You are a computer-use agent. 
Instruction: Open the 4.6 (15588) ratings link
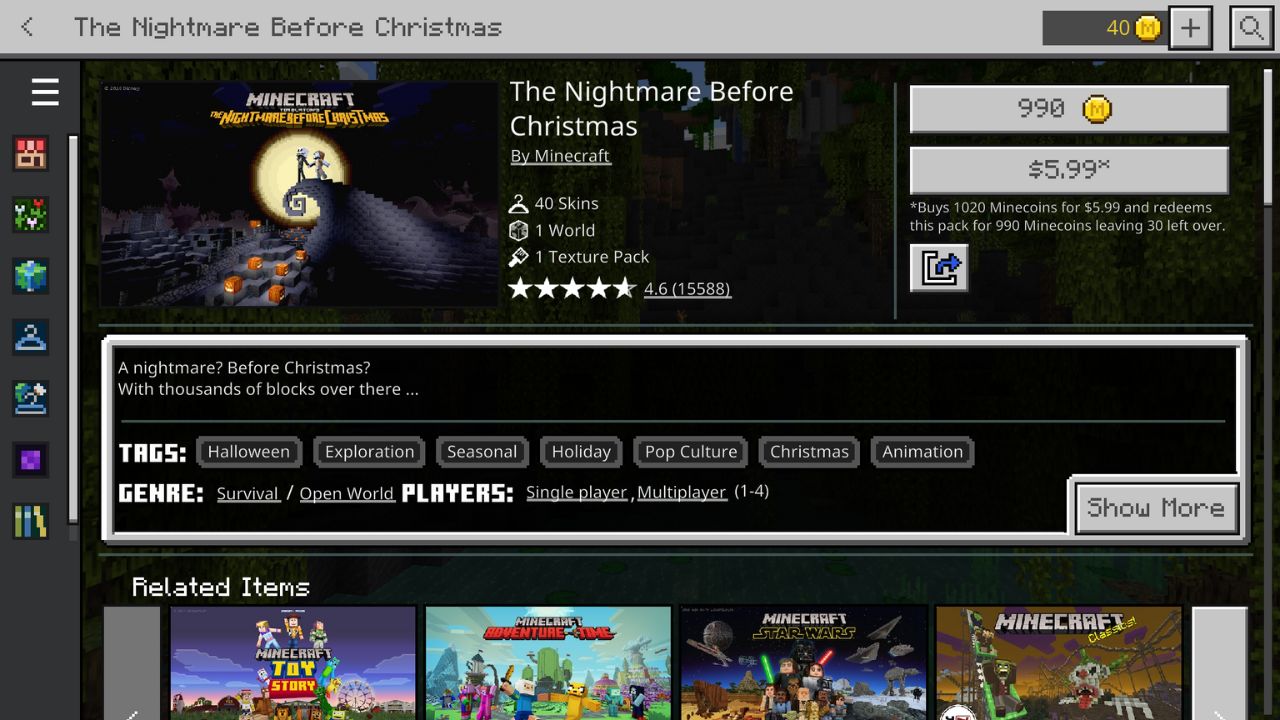687,289
